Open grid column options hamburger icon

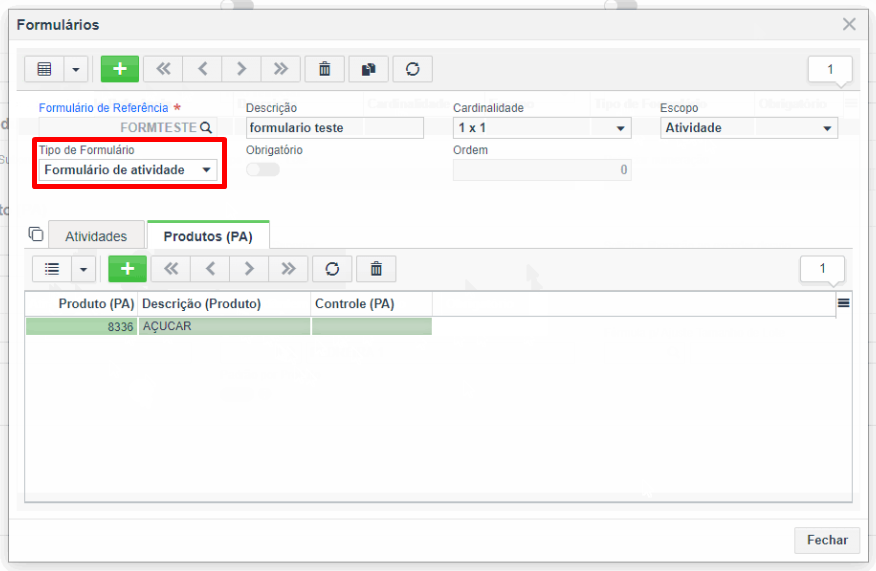(x=844, y=303)
